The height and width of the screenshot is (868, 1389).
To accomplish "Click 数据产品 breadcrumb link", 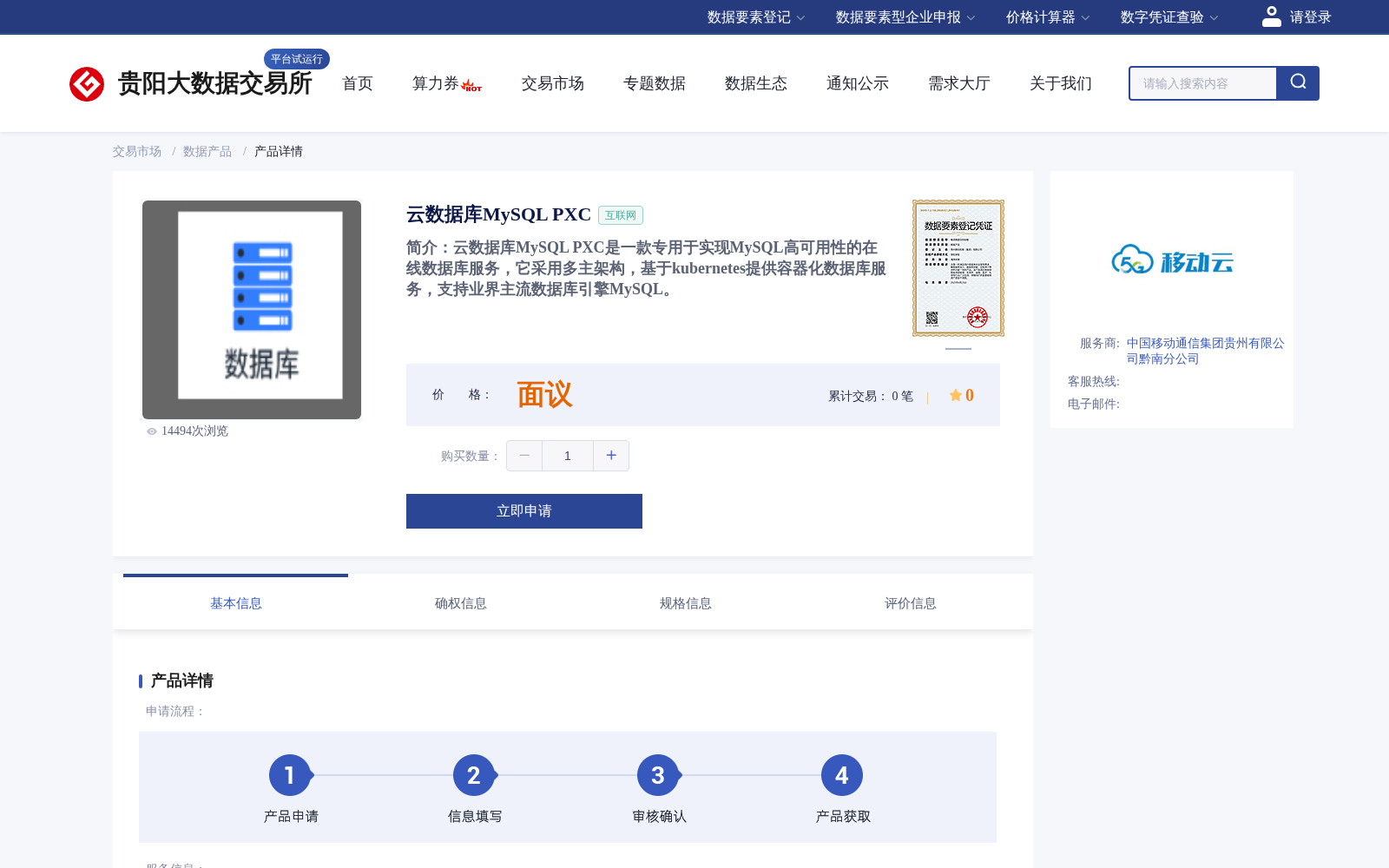I will pyautogui.click(x=207, y=151).
